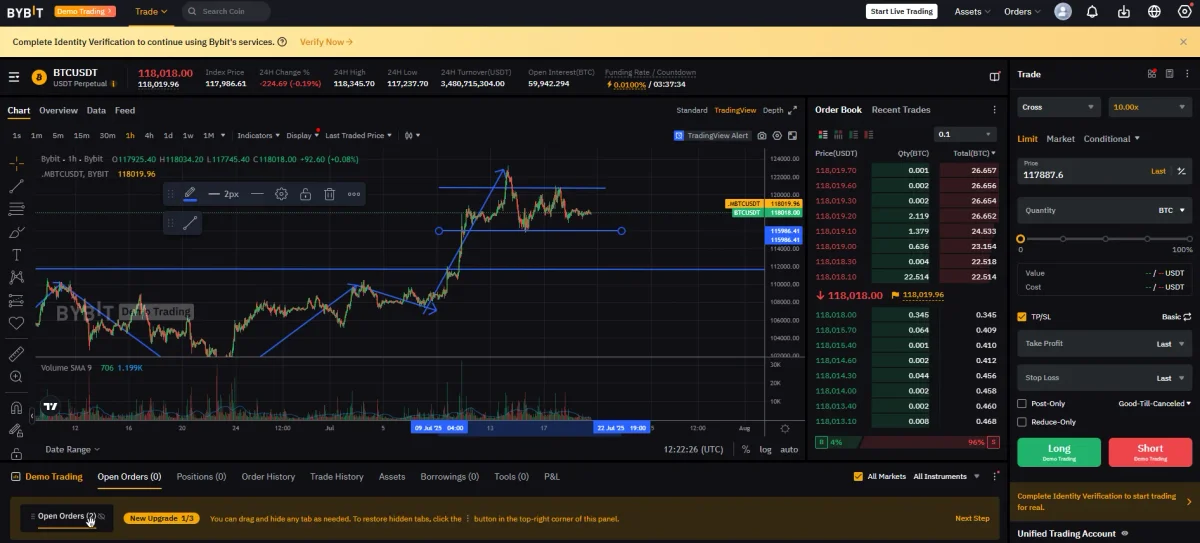Delete the selected drawing with trash icon
1200x543 pixels.
(329, 194)
